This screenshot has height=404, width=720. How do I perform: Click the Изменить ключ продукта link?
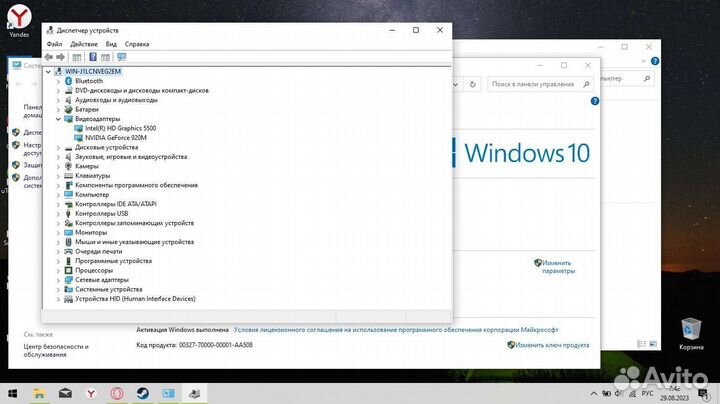553,345
